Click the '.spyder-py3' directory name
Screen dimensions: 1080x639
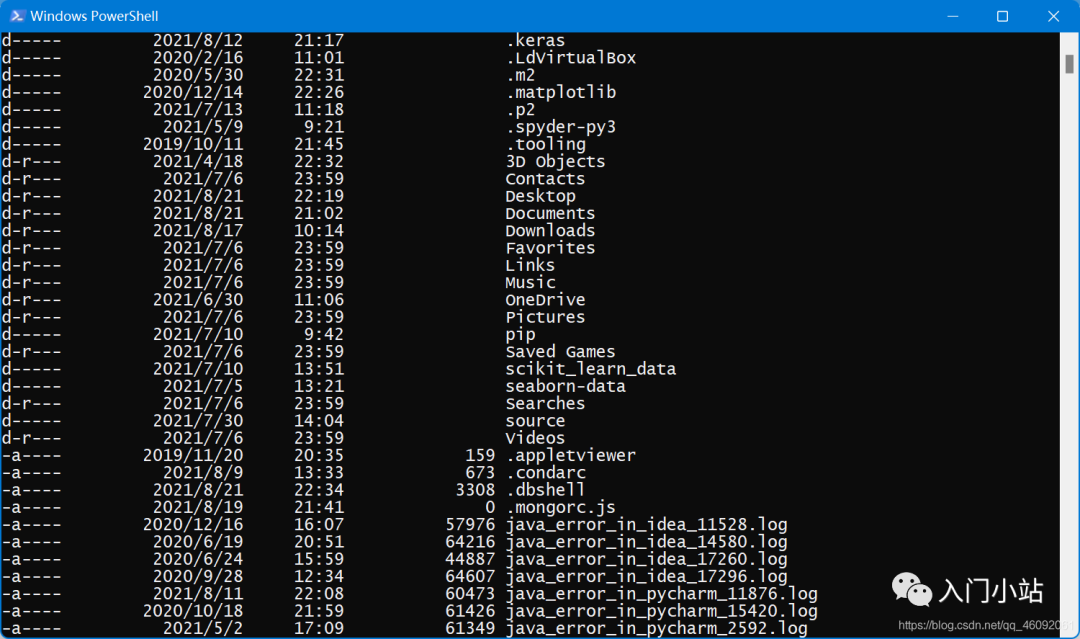click(561, 127)
